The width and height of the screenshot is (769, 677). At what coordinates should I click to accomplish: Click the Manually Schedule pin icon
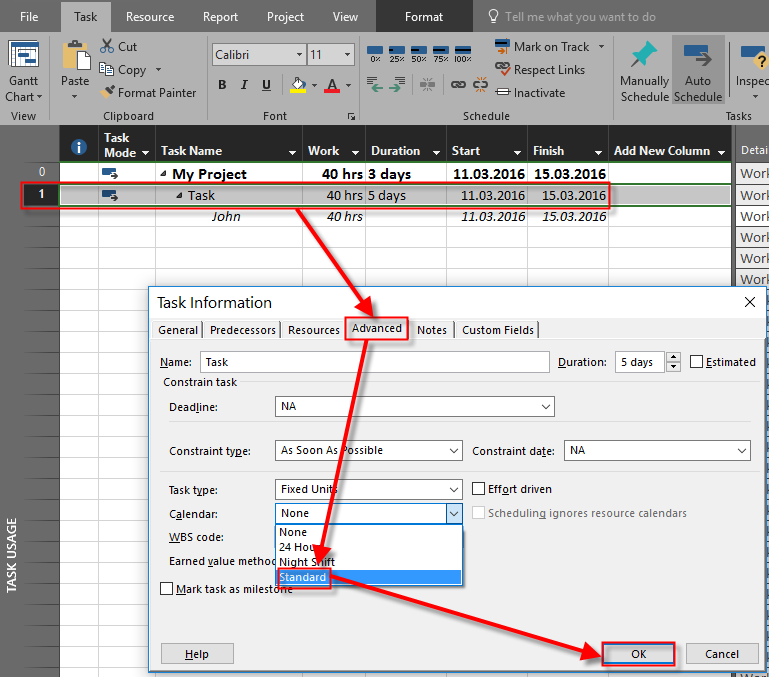644,56
